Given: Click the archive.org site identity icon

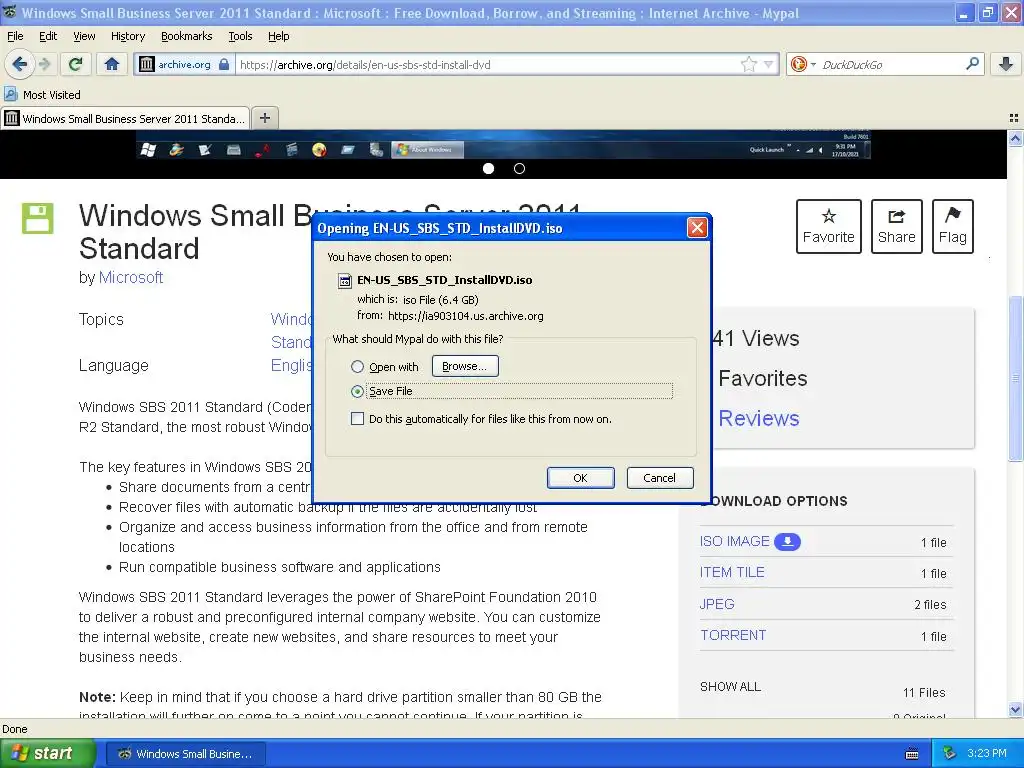Looking at the screenshot, I should [x=147, y=64].
